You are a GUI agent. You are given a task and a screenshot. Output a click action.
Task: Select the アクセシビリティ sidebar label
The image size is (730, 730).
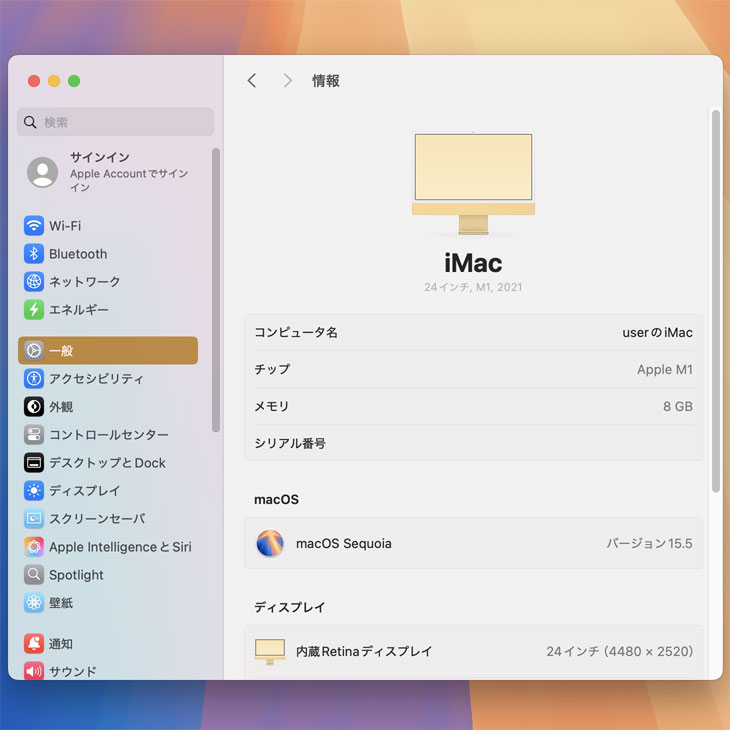pyautogui.click(x=96, y=379)
